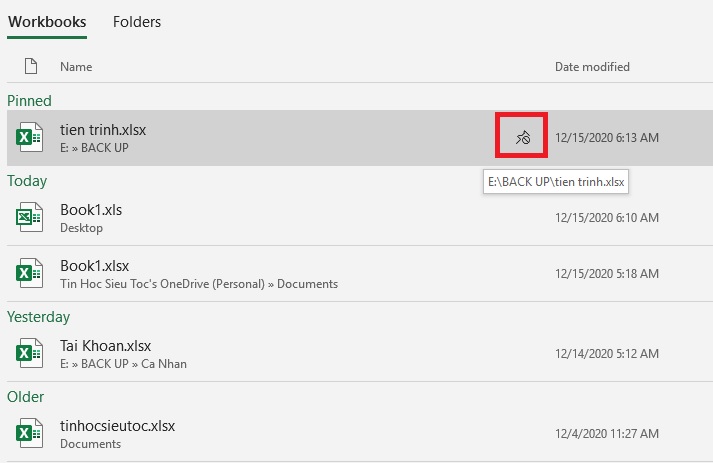The height and width of the screenshot is (463, 713).
Task: Open the Tai Khoan.xlsx workbook
Action: coord(360,354)
